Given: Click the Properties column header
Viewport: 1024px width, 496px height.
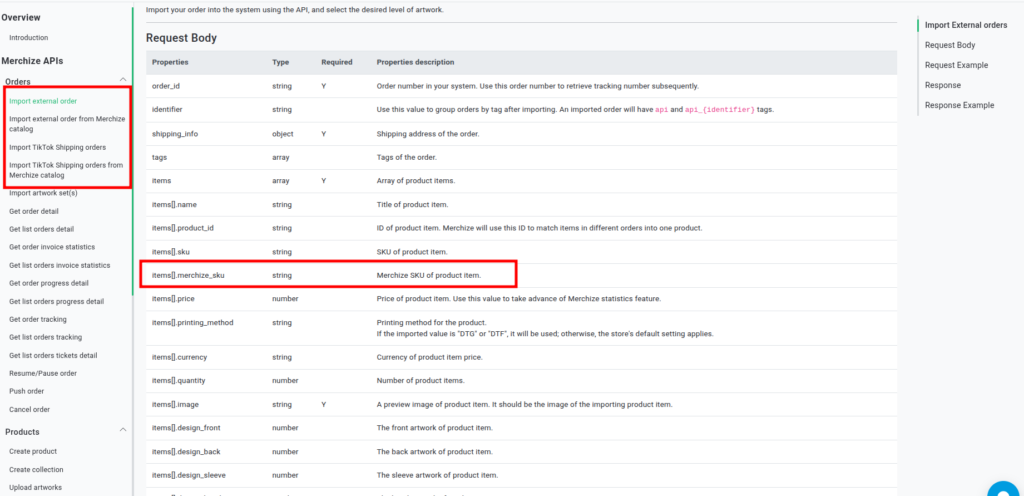Looking at the screenshot, I should pos(170,62).
